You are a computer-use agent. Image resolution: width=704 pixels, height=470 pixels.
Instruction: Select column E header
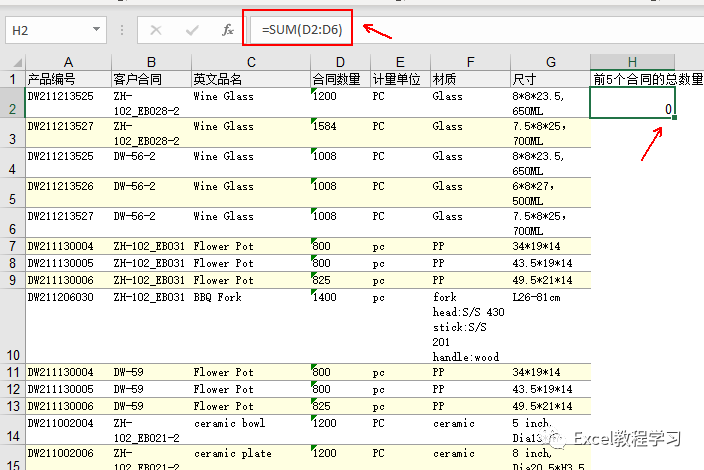click(x=400, y=62)
